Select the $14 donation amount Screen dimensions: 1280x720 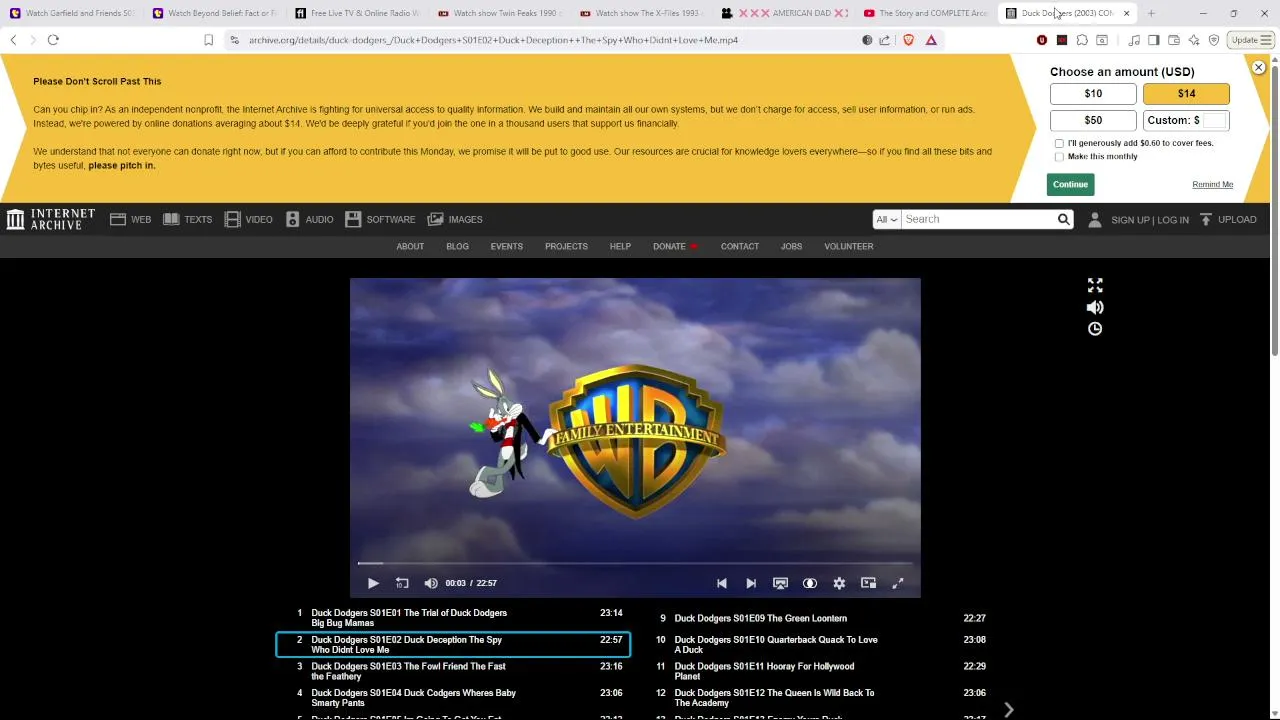point(1186,94)
